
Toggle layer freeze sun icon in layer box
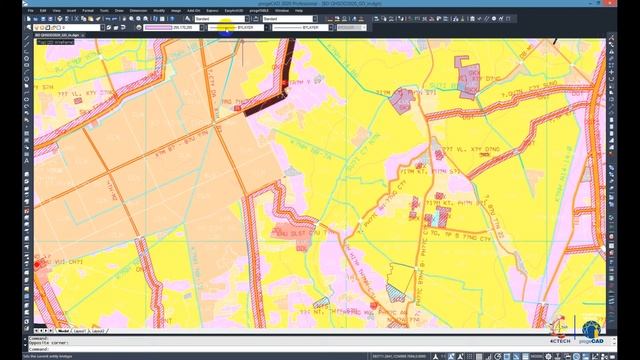(42, 27)
